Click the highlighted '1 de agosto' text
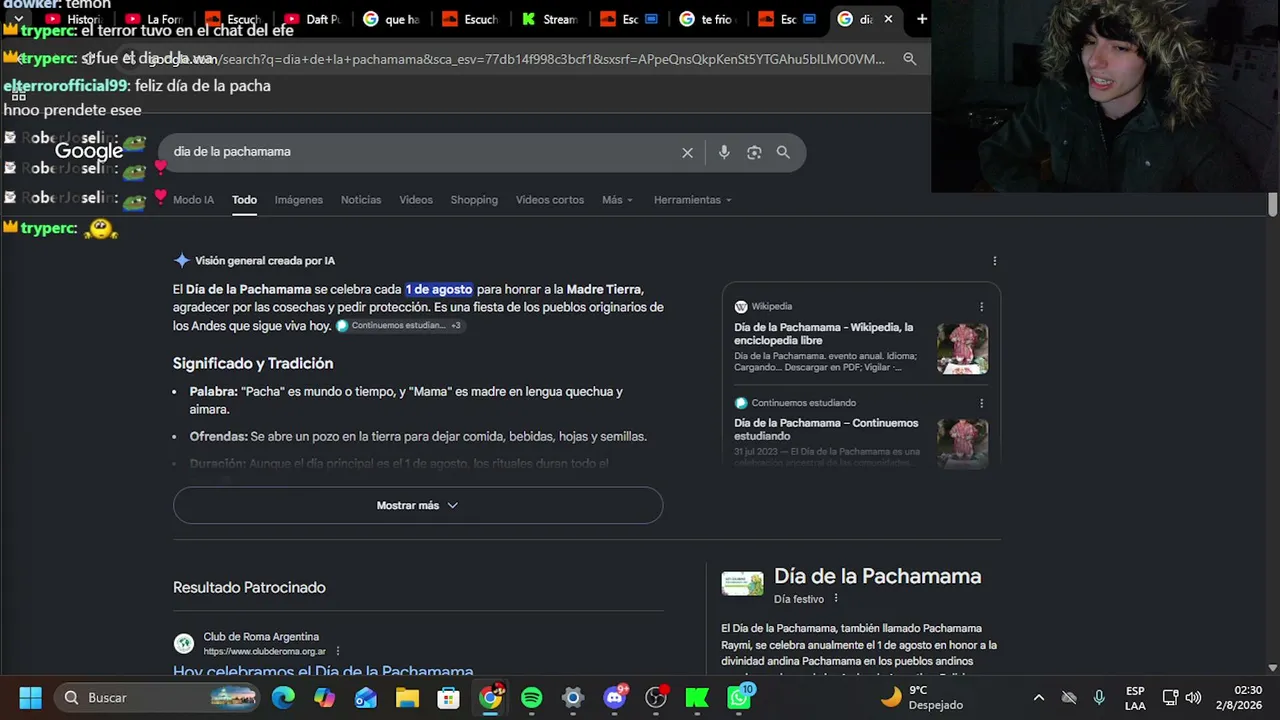This screenshot has height=720, width=1280. tap(439, 289)
